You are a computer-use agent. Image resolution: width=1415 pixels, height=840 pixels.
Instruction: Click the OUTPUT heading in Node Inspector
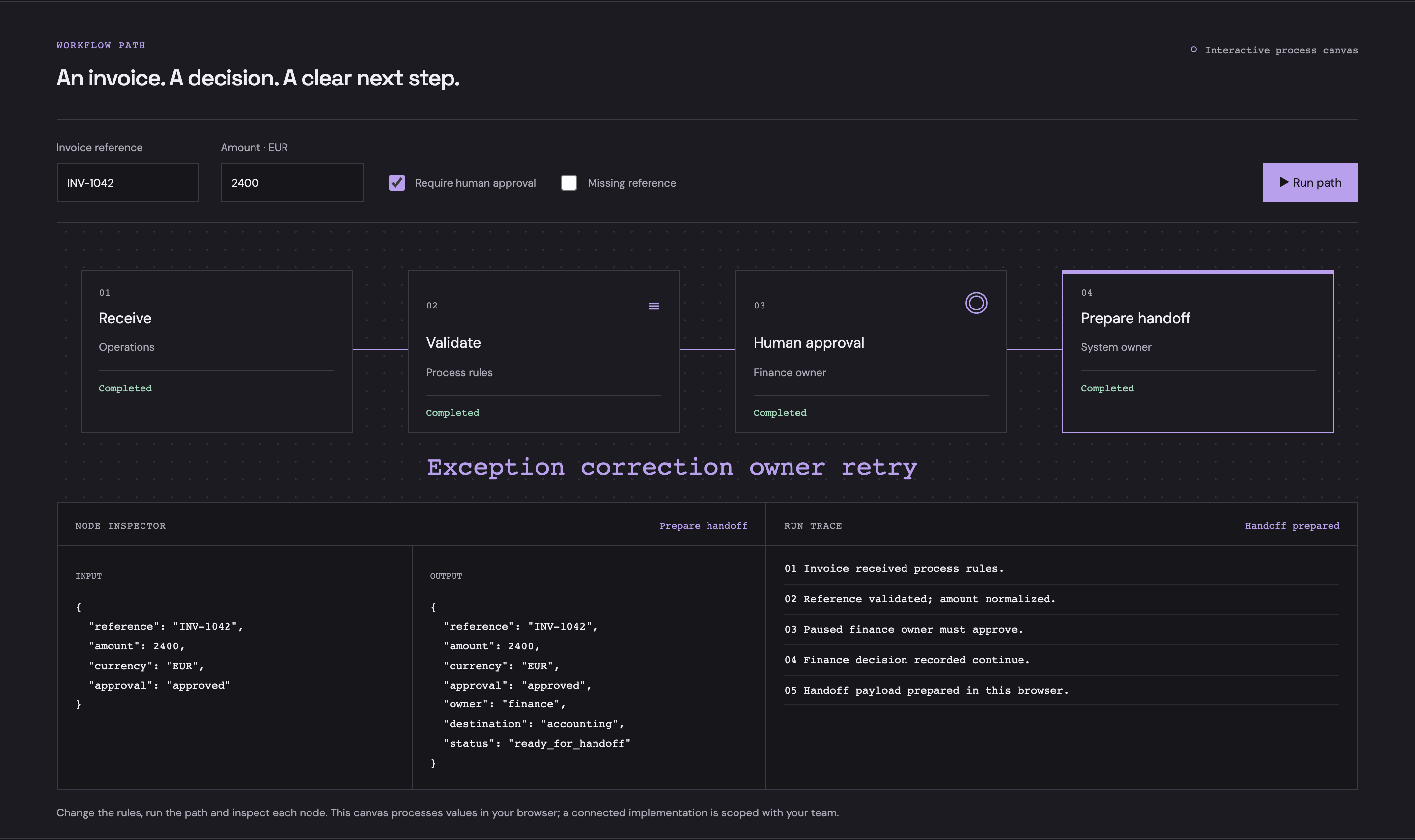click(x=446, y=576)
